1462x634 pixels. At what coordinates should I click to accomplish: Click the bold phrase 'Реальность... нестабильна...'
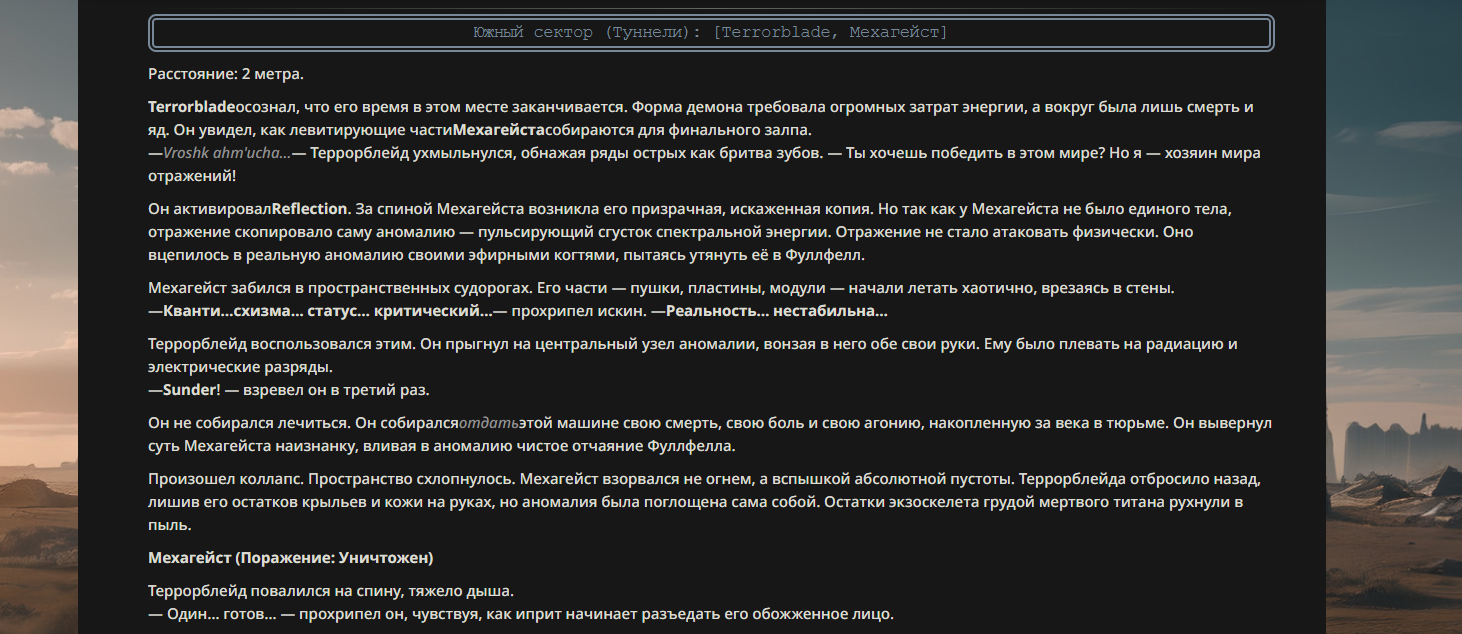777,311
